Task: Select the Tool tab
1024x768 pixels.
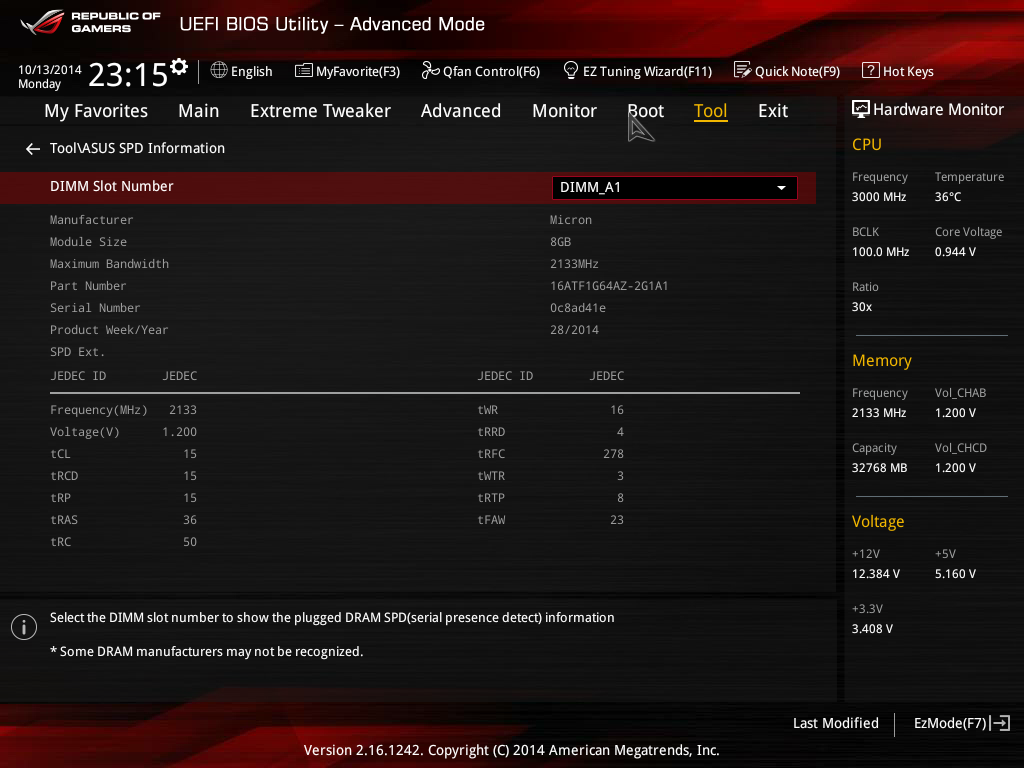Action: coord(710,111)
